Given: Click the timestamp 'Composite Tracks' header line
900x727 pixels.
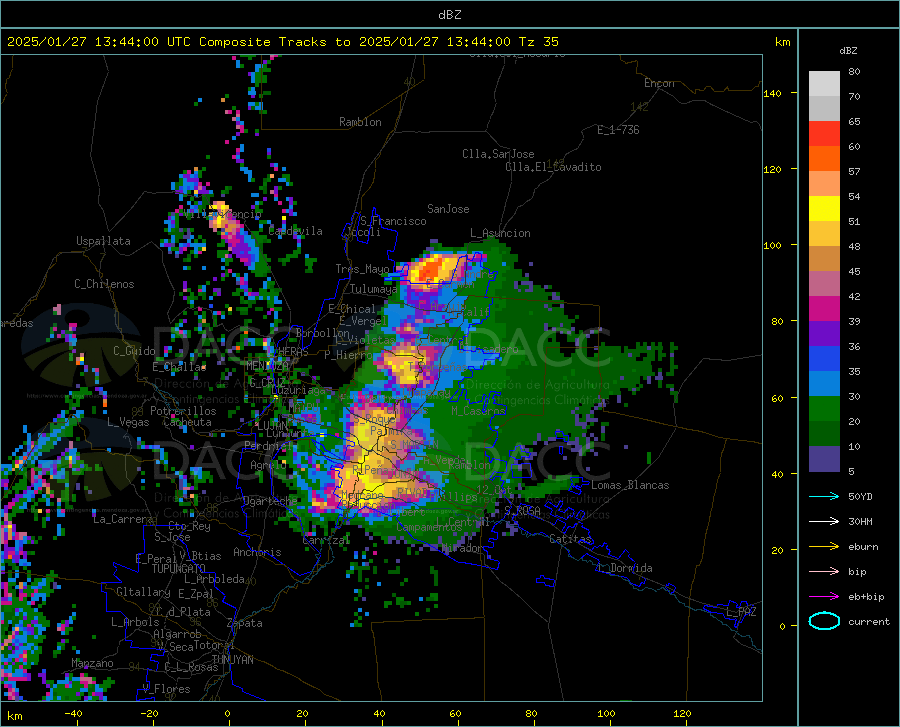Looking at the screenshot, I should click(x=282, y=42).
